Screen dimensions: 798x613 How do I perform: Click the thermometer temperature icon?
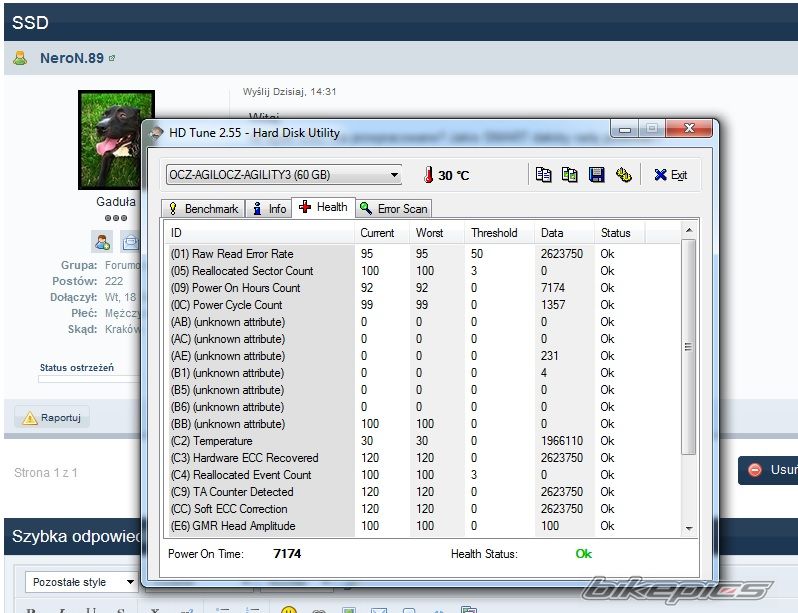point(428,175)
